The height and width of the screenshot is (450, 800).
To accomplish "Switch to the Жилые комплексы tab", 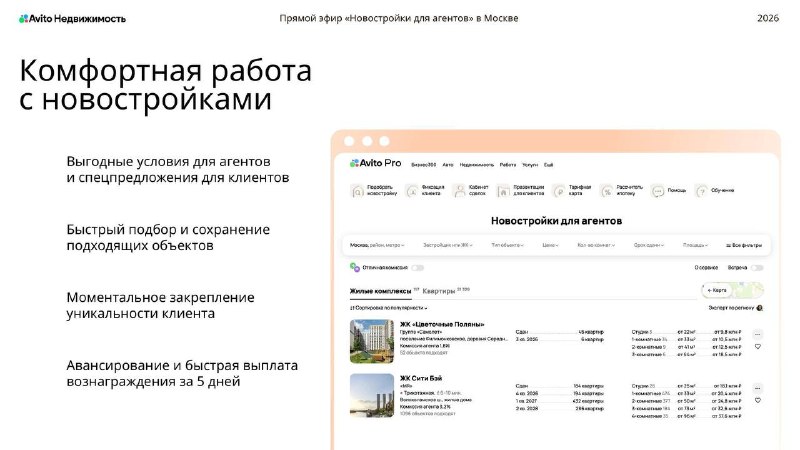I will click(380, 291).
